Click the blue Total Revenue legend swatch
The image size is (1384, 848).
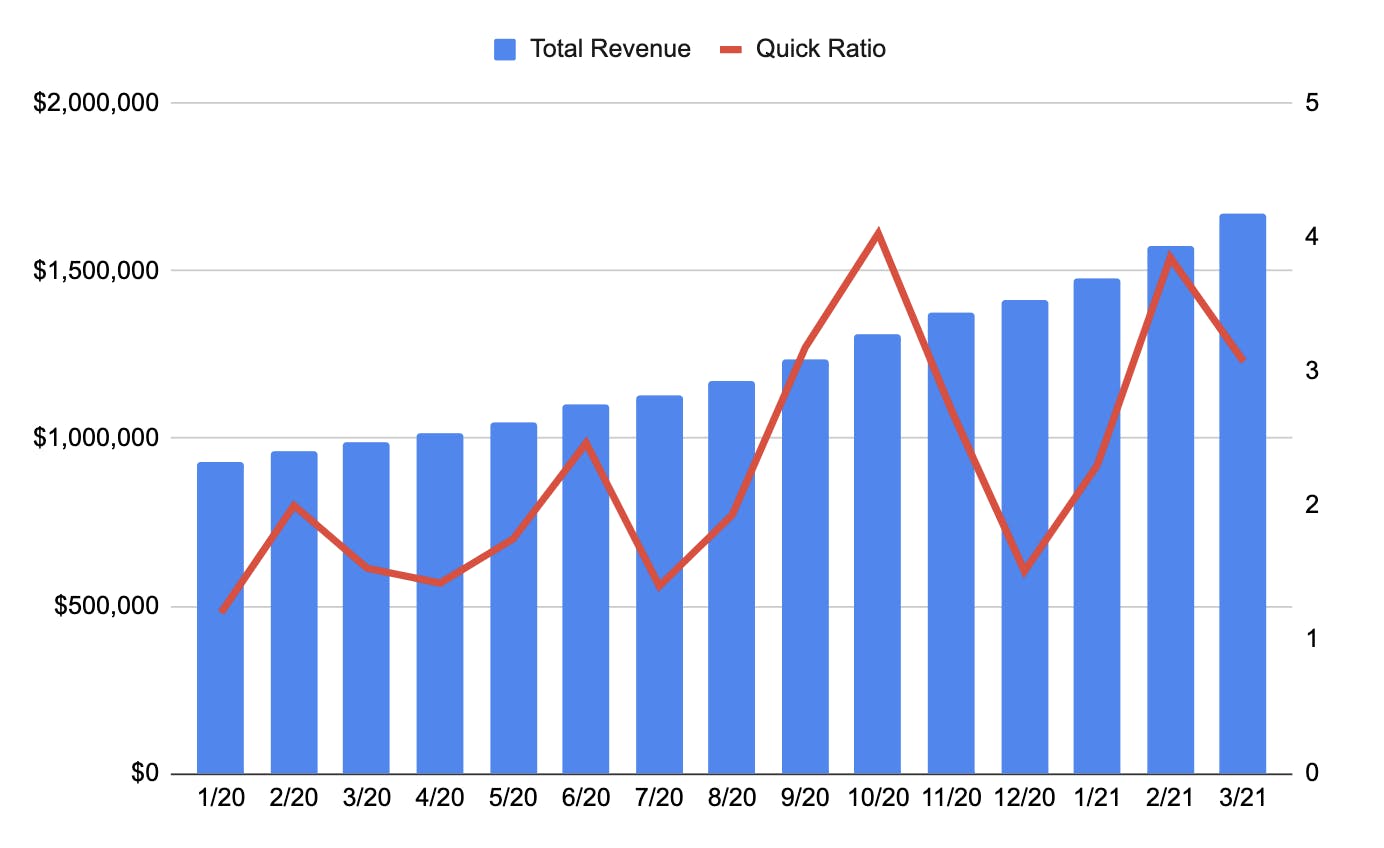pos(505,49)
